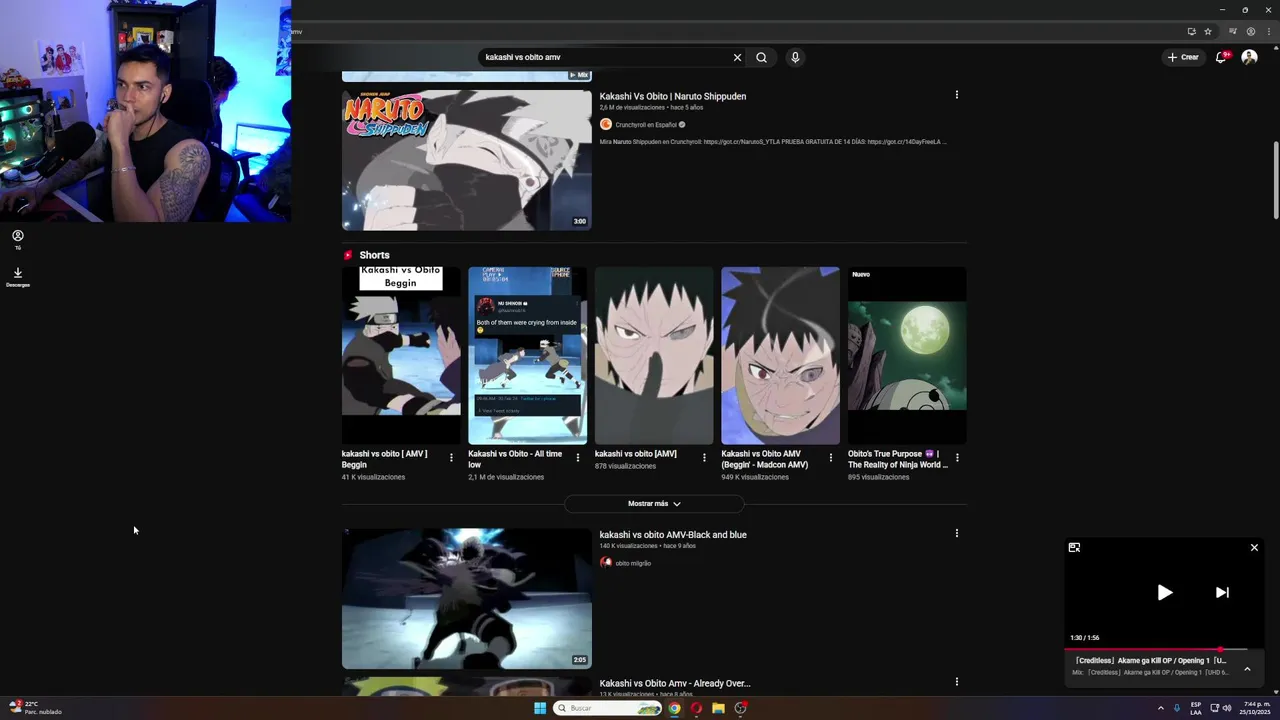
Task: Open Kakashi Vs Obito | Naruto Shippuden title
Action: pyautogui.click(x=673, y=96)
